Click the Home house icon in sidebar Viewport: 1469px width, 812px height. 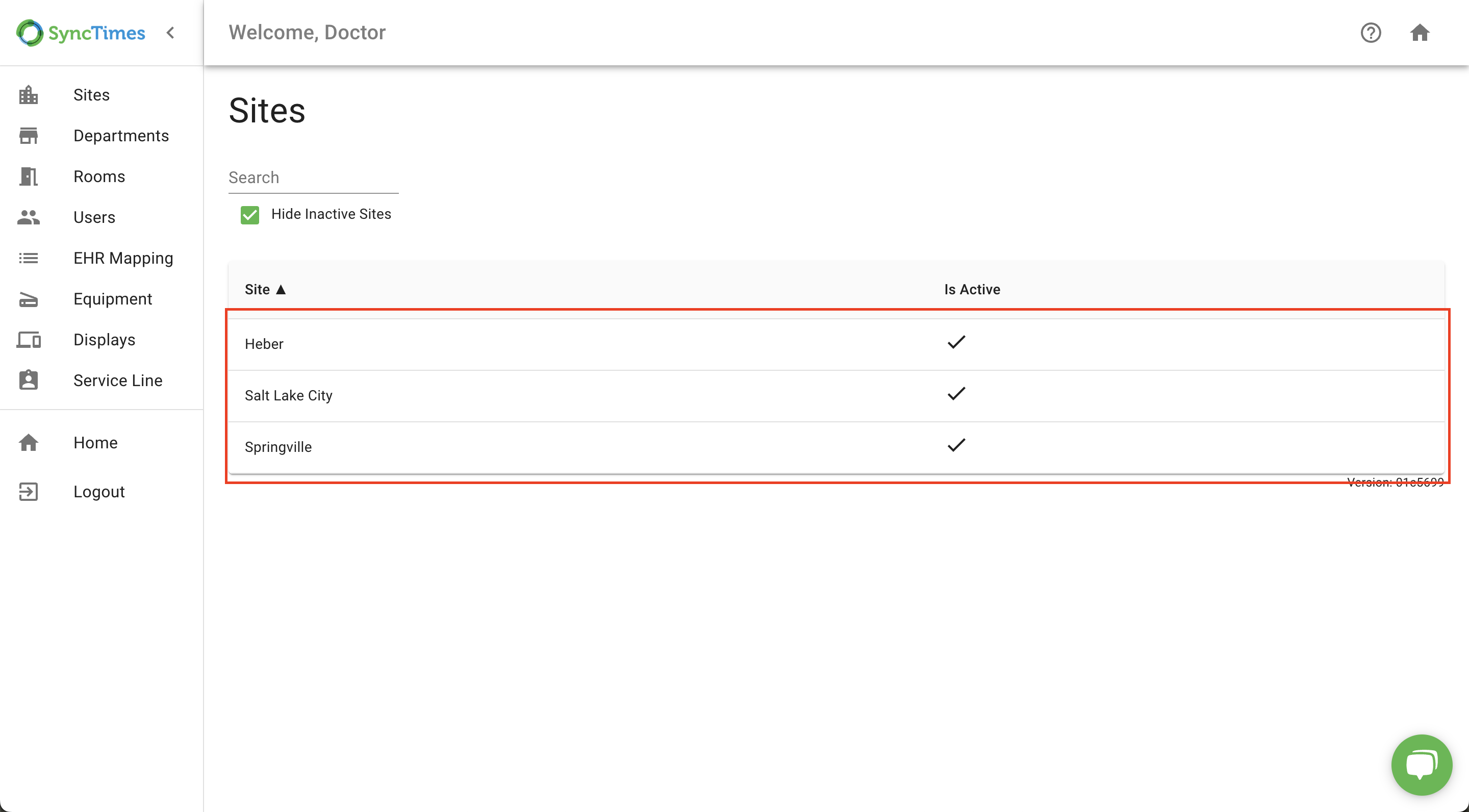point(29,443)
